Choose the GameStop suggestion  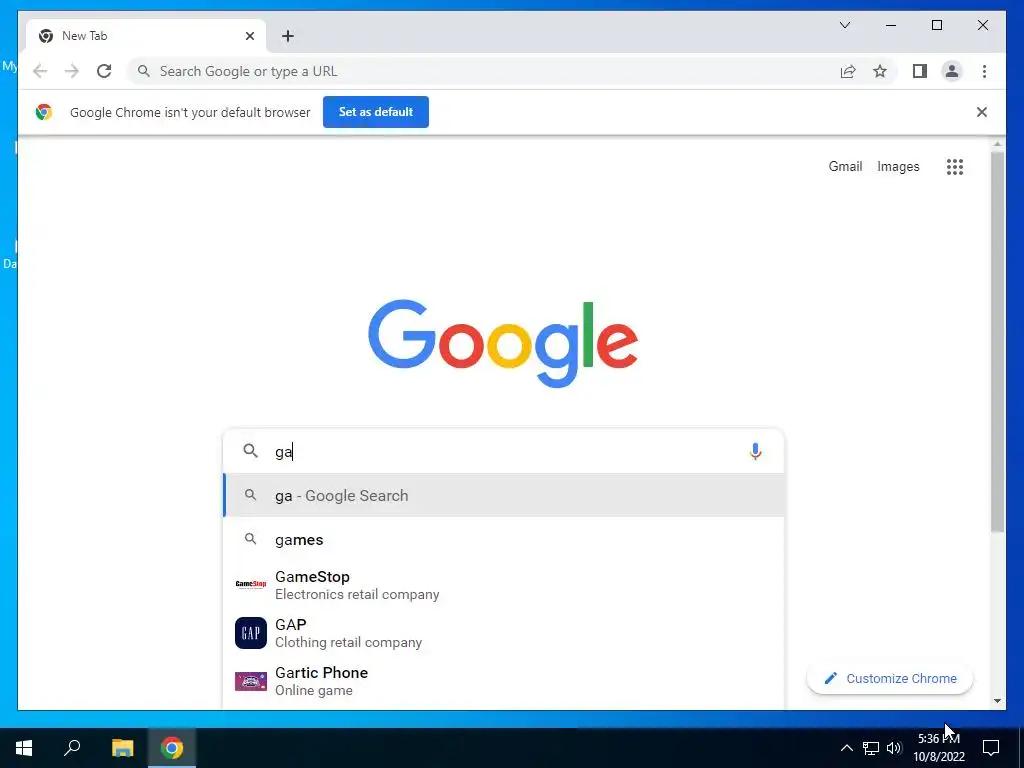(504, 584)
